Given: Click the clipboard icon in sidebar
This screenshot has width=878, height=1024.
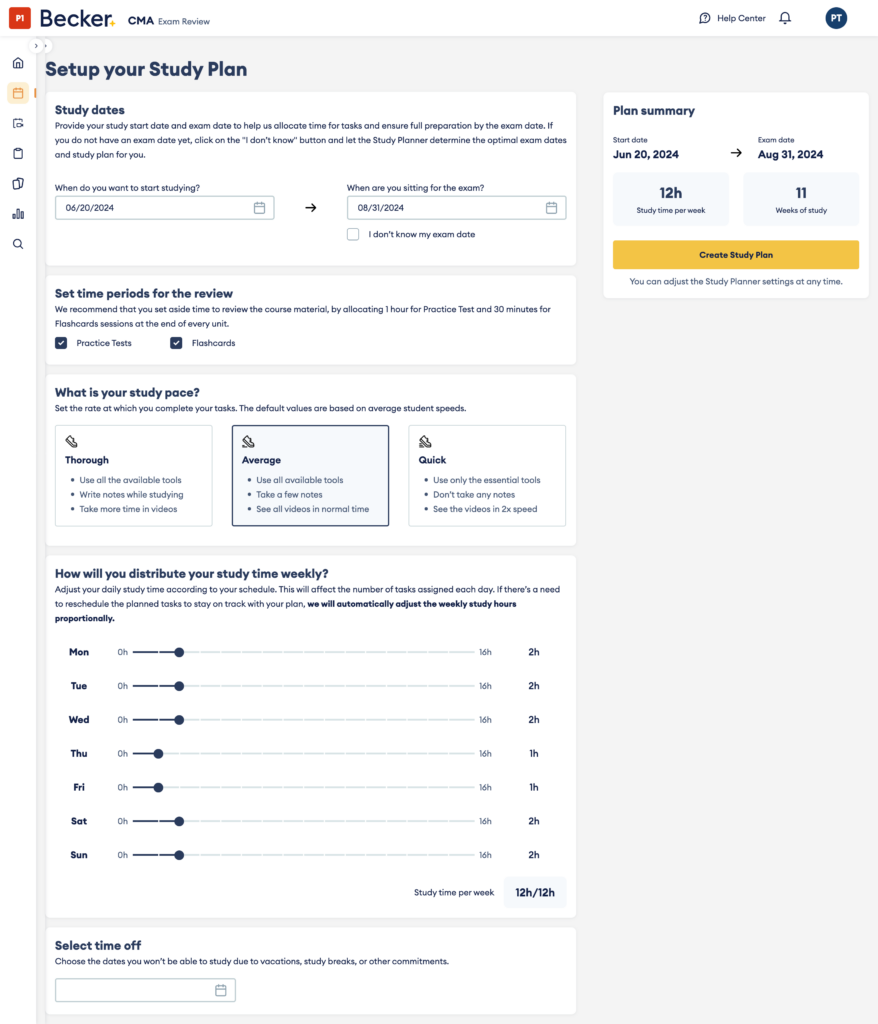Looking at the screenshot, I should (18, 153).
